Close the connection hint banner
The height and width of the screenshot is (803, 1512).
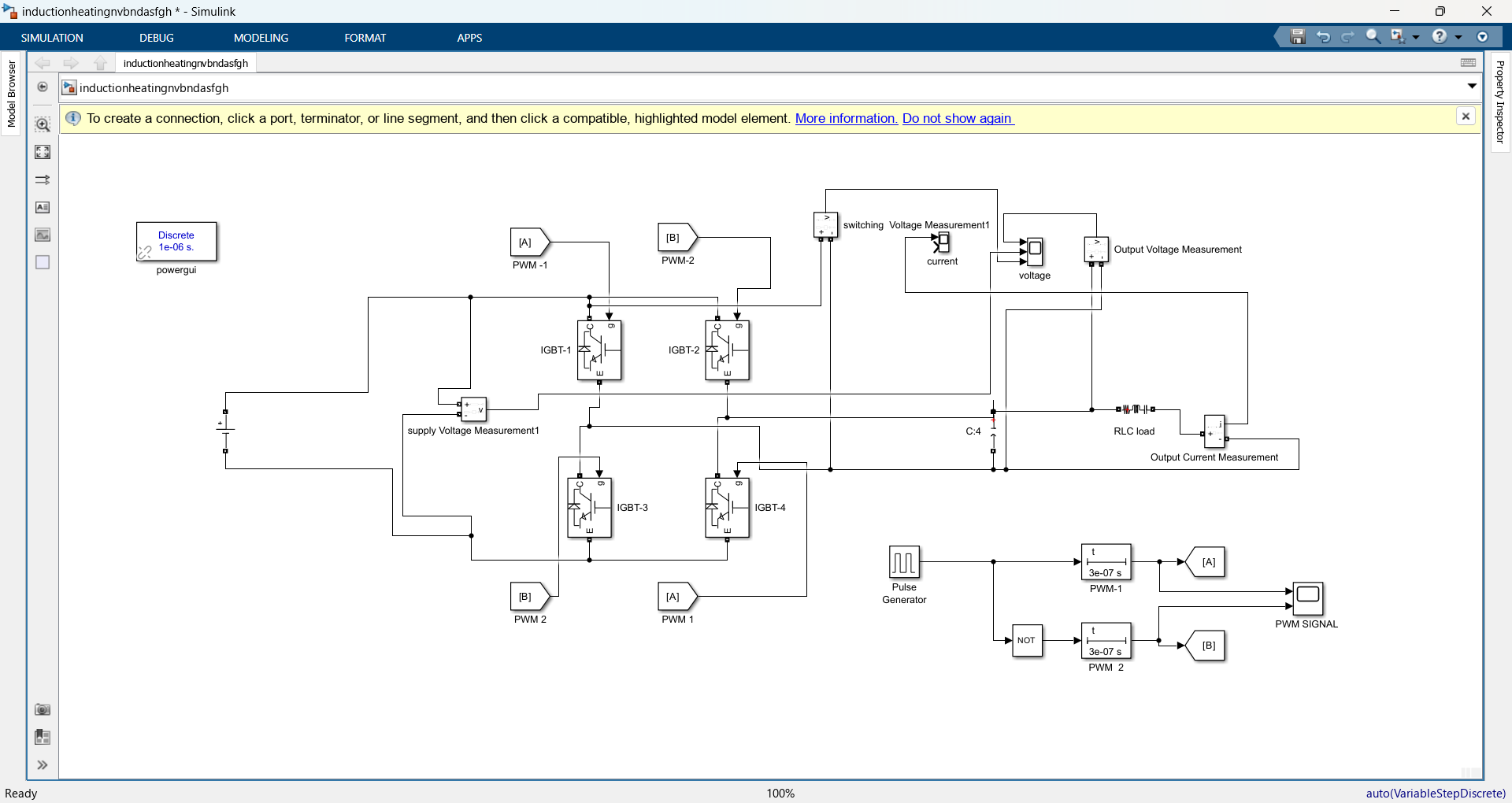pyautogui.click(x=1466, y=117)
